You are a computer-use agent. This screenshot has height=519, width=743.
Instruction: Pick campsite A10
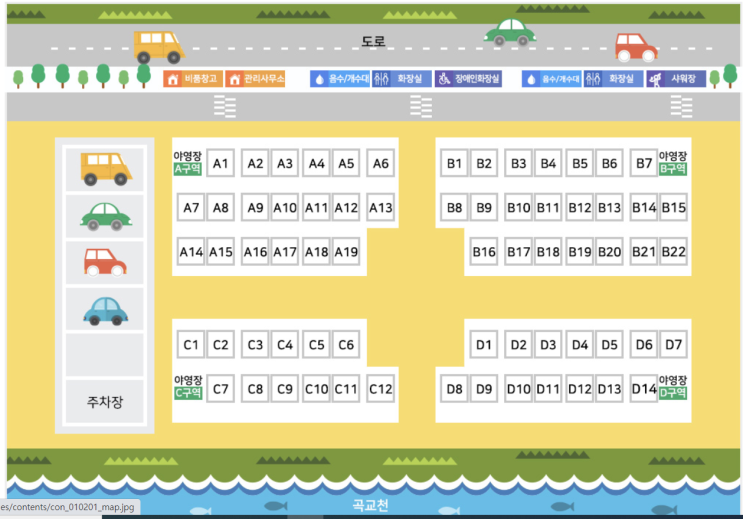point(285,208)
